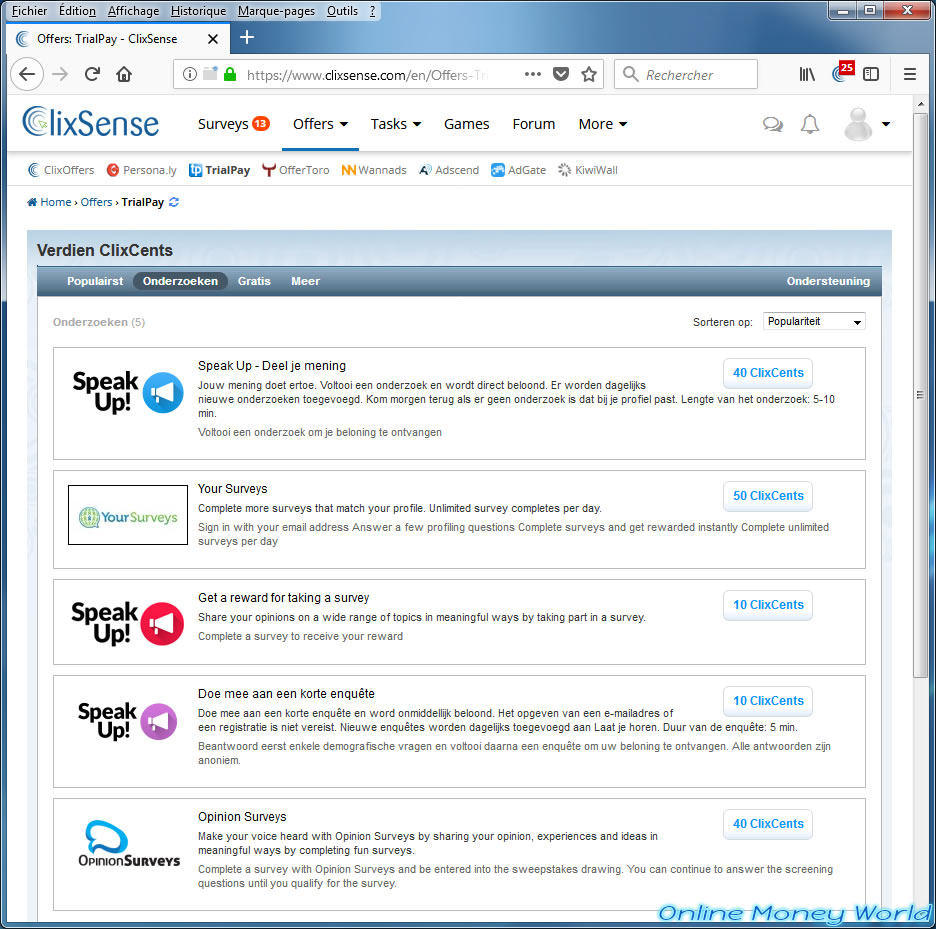936x929 pixels.
Task: Click the ClixSense logo
Action: tap(91, 122)
